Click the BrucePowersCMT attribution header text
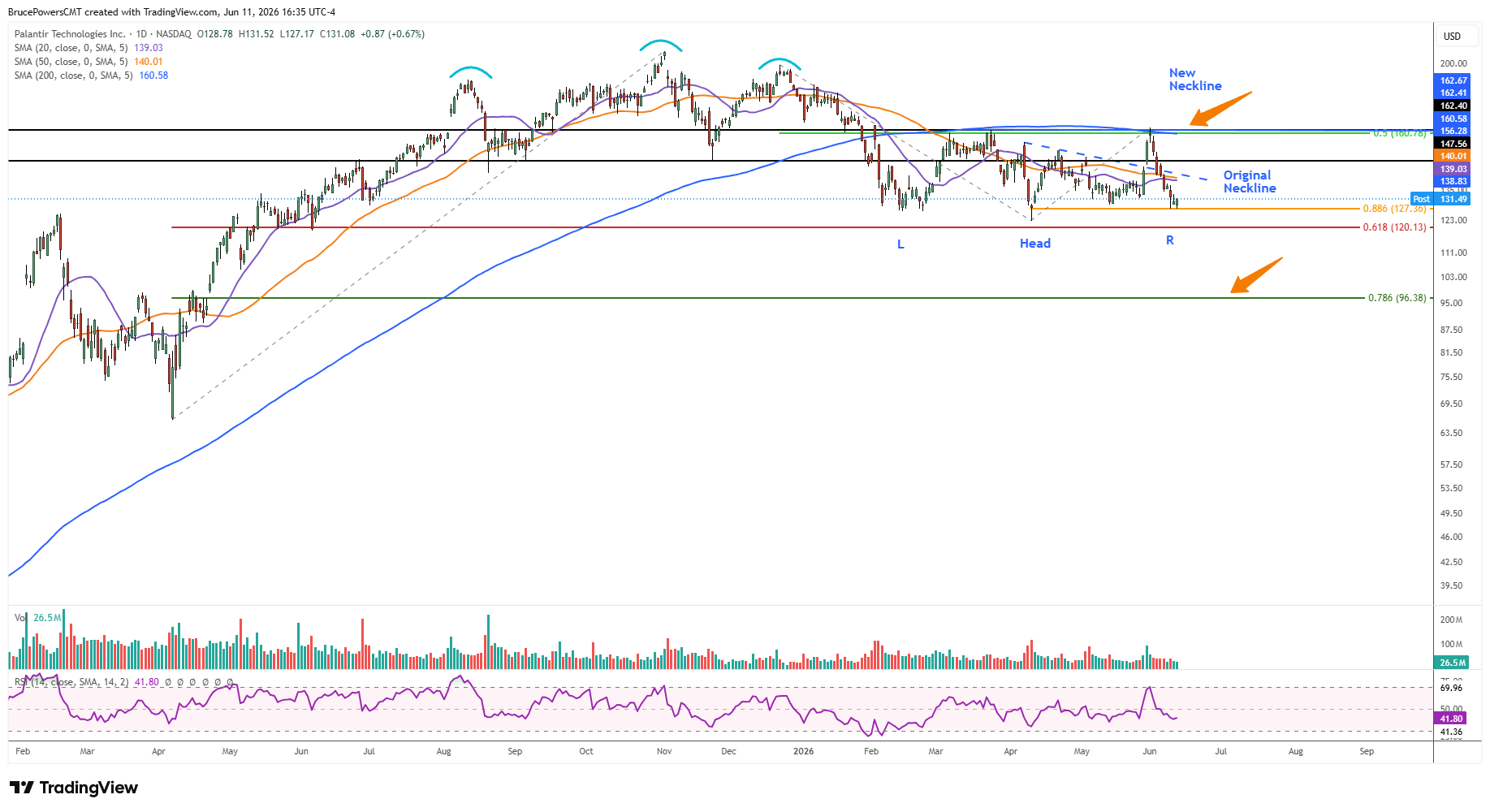 tap(171, 12)
